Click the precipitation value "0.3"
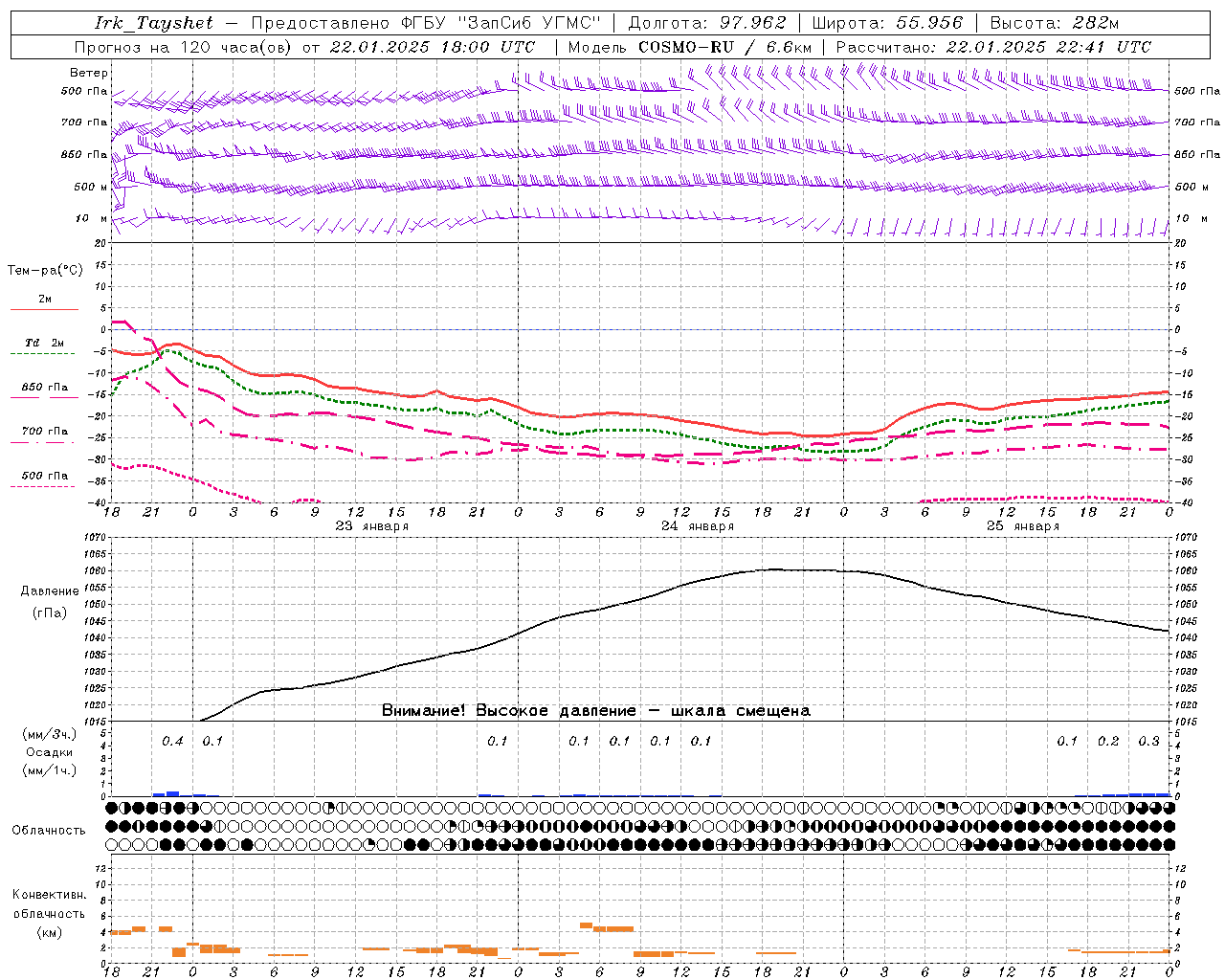1225x980 pixels. (x=1149, y=741)
